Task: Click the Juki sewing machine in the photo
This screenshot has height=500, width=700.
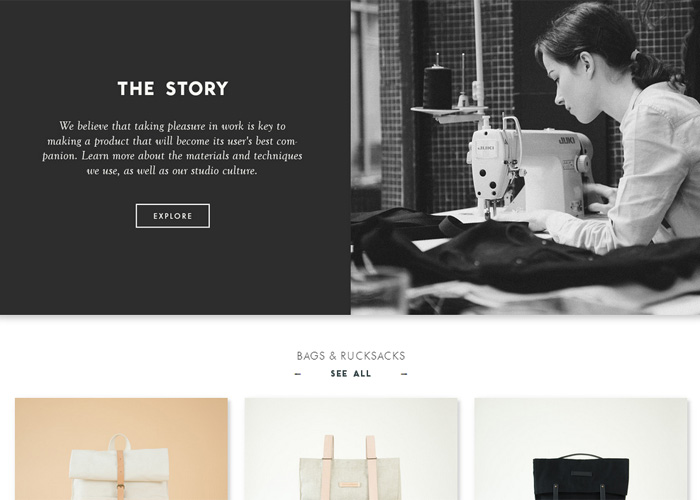Action: tap(529, 170)
